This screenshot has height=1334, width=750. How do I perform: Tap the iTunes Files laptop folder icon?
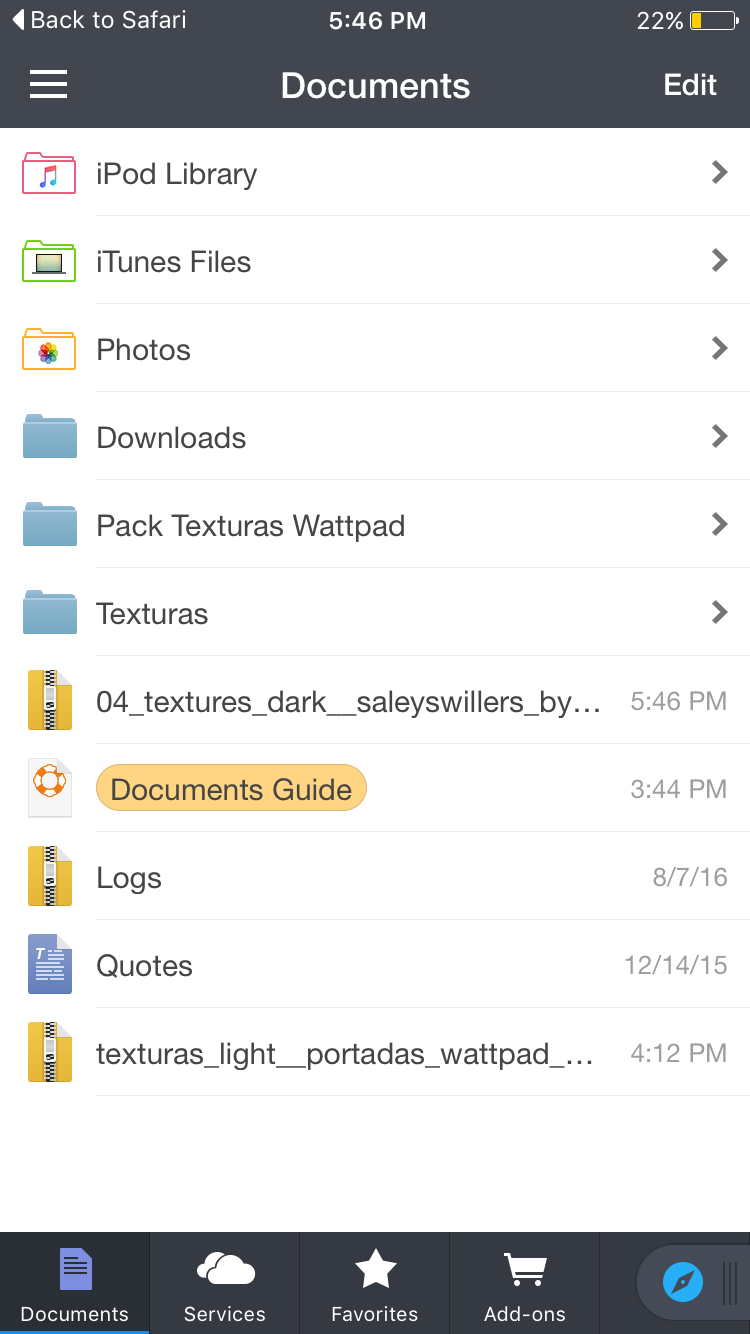[x=49, y=262]
